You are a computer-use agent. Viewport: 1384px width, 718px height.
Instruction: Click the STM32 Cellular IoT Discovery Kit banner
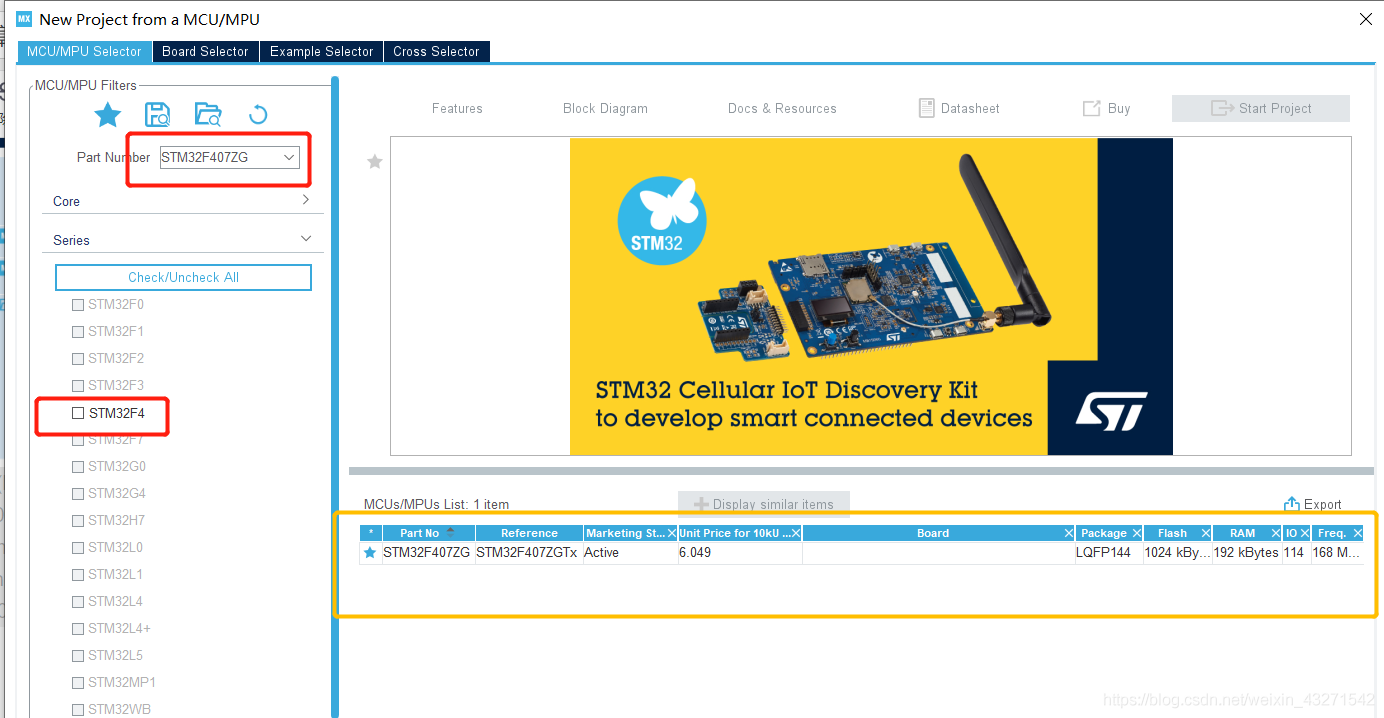pyautogui.click(x=871, y=296)
